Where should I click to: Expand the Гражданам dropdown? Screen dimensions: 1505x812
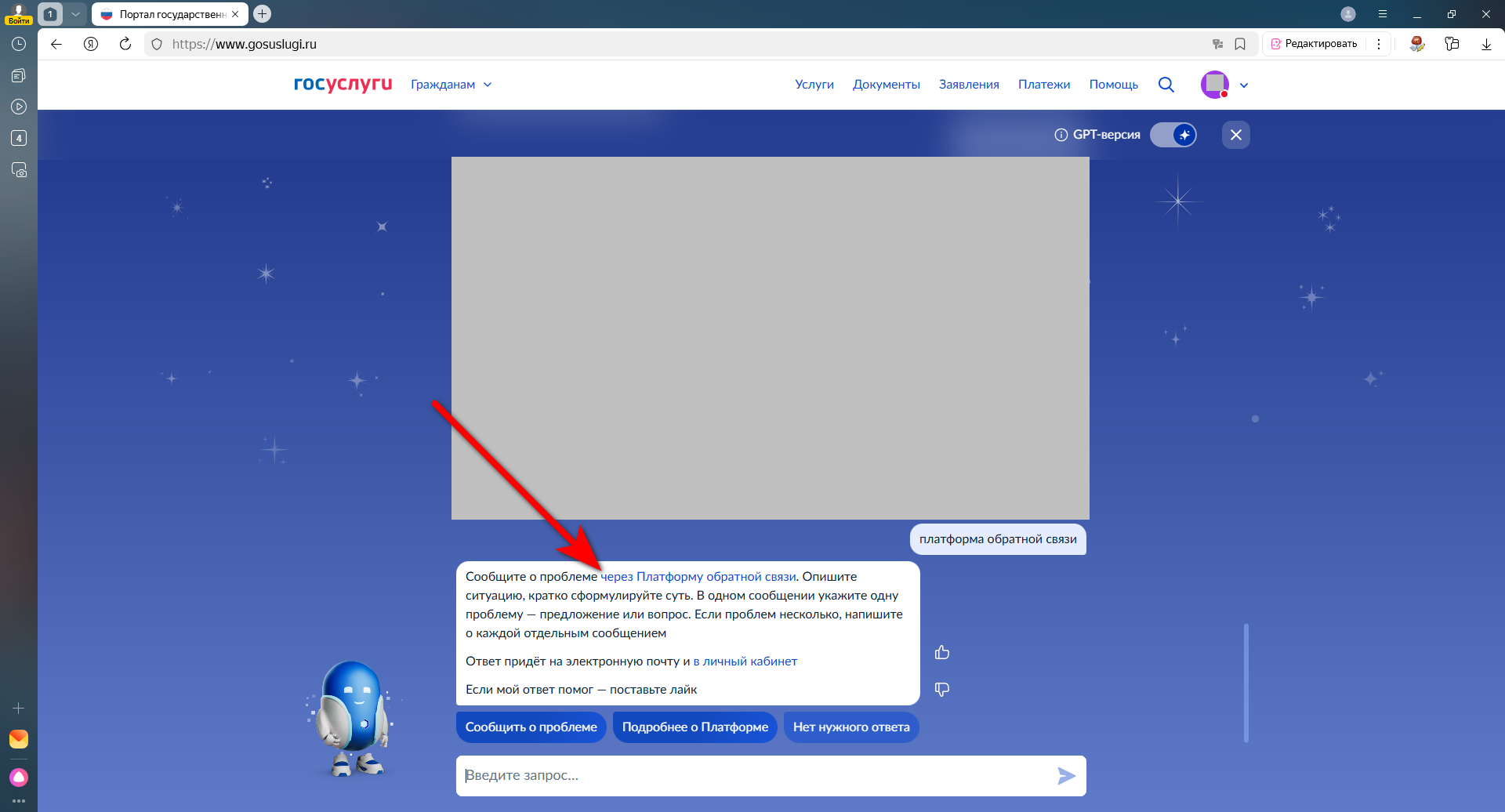pos(451,85)
